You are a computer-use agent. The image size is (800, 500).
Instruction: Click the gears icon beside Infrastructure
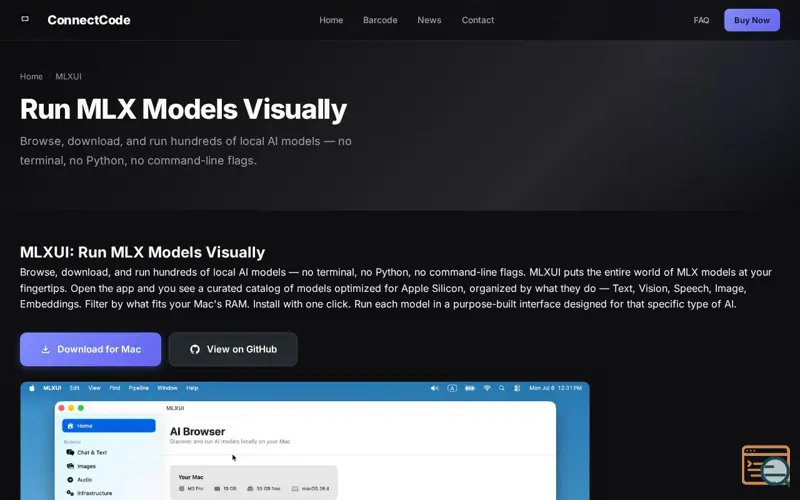[x=70, y=493]
